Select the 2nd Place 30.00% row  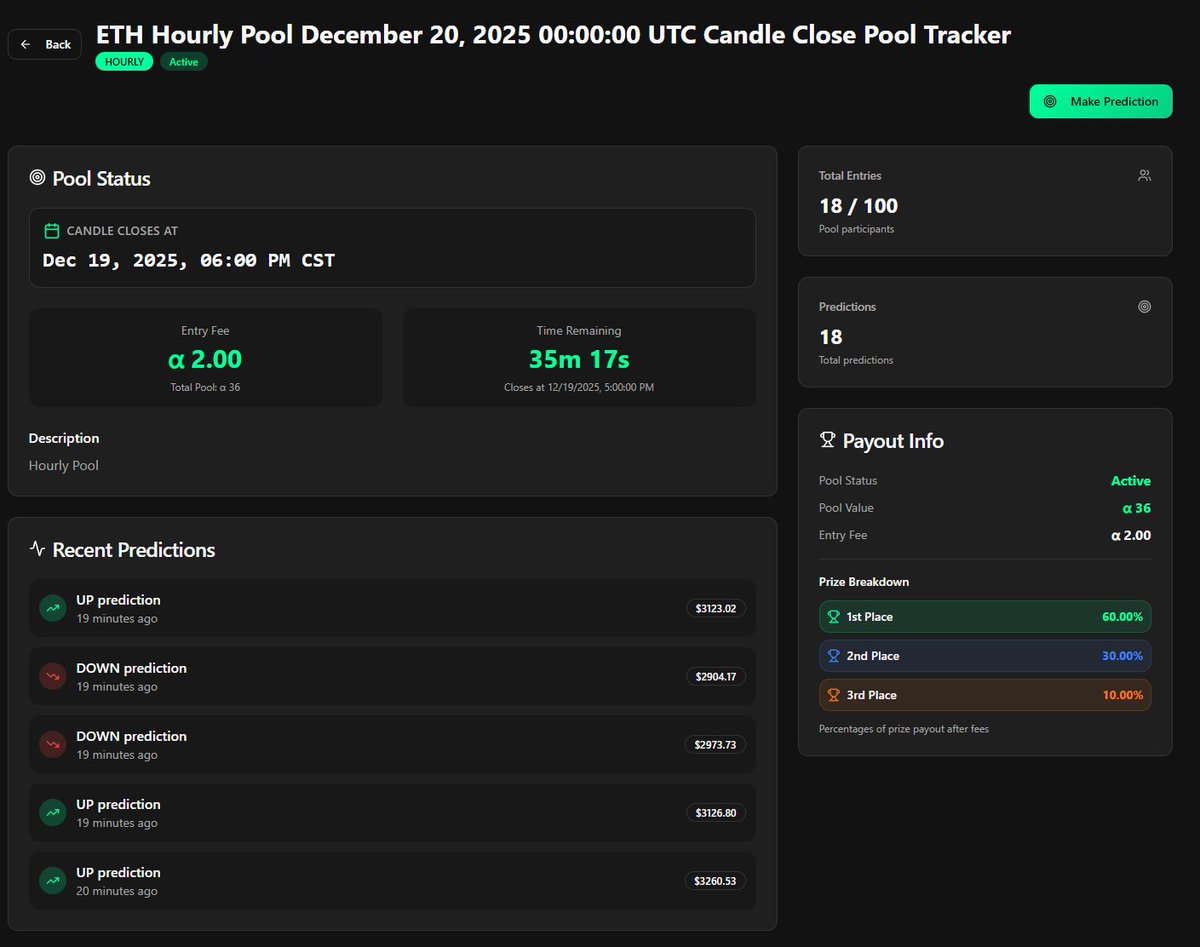point(985,656)
